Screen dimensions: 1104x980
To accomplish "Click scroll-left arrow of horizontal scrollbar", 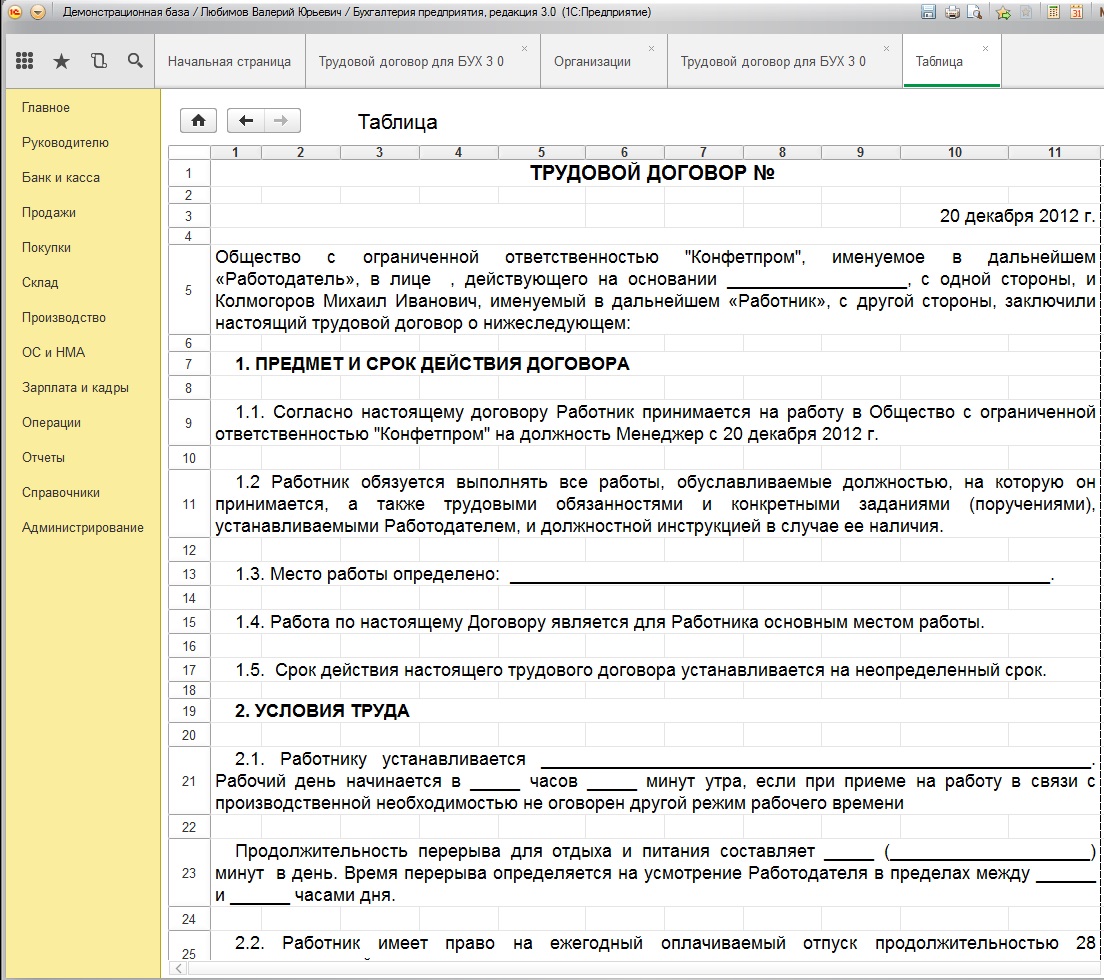I will click(179, 969).
